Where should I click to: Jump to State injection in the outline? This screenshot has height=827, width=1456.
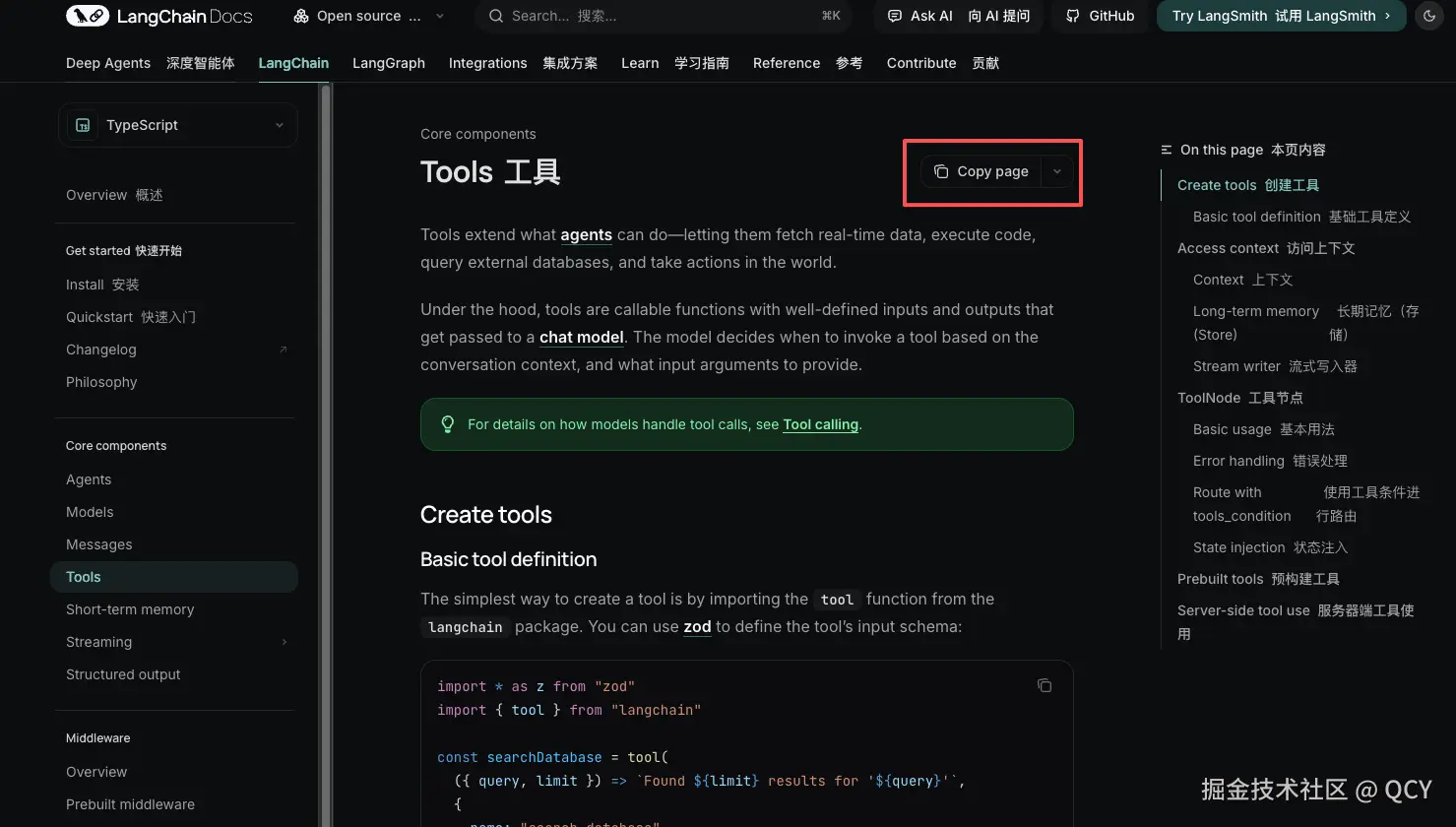tap(1270, 547)
